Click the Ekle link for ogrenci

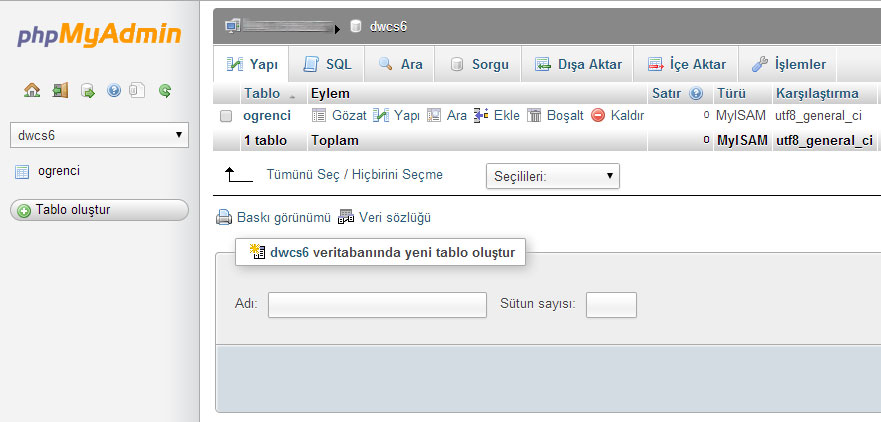[507, 116]
